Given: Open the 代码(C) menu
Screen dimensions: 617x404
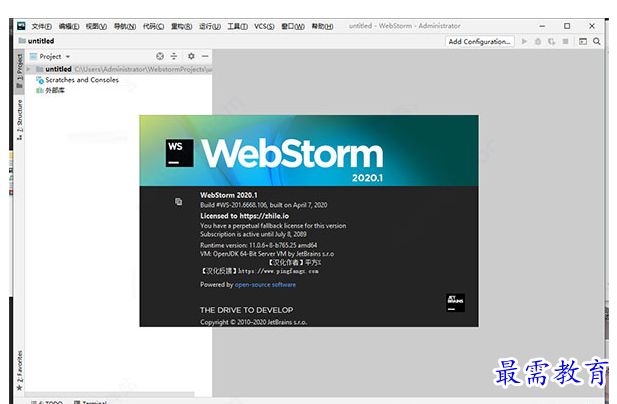Looking at the screenshot, I should coord(153,26).
